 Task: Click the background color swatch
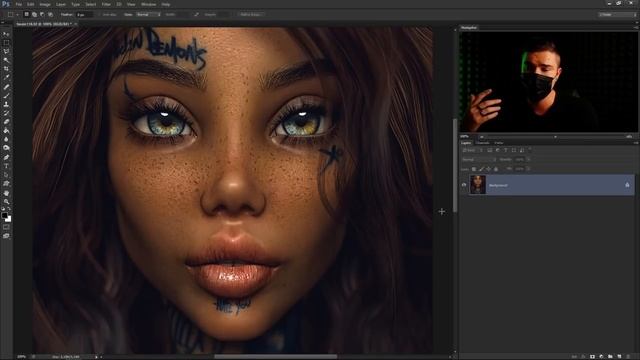pos(8,219)
